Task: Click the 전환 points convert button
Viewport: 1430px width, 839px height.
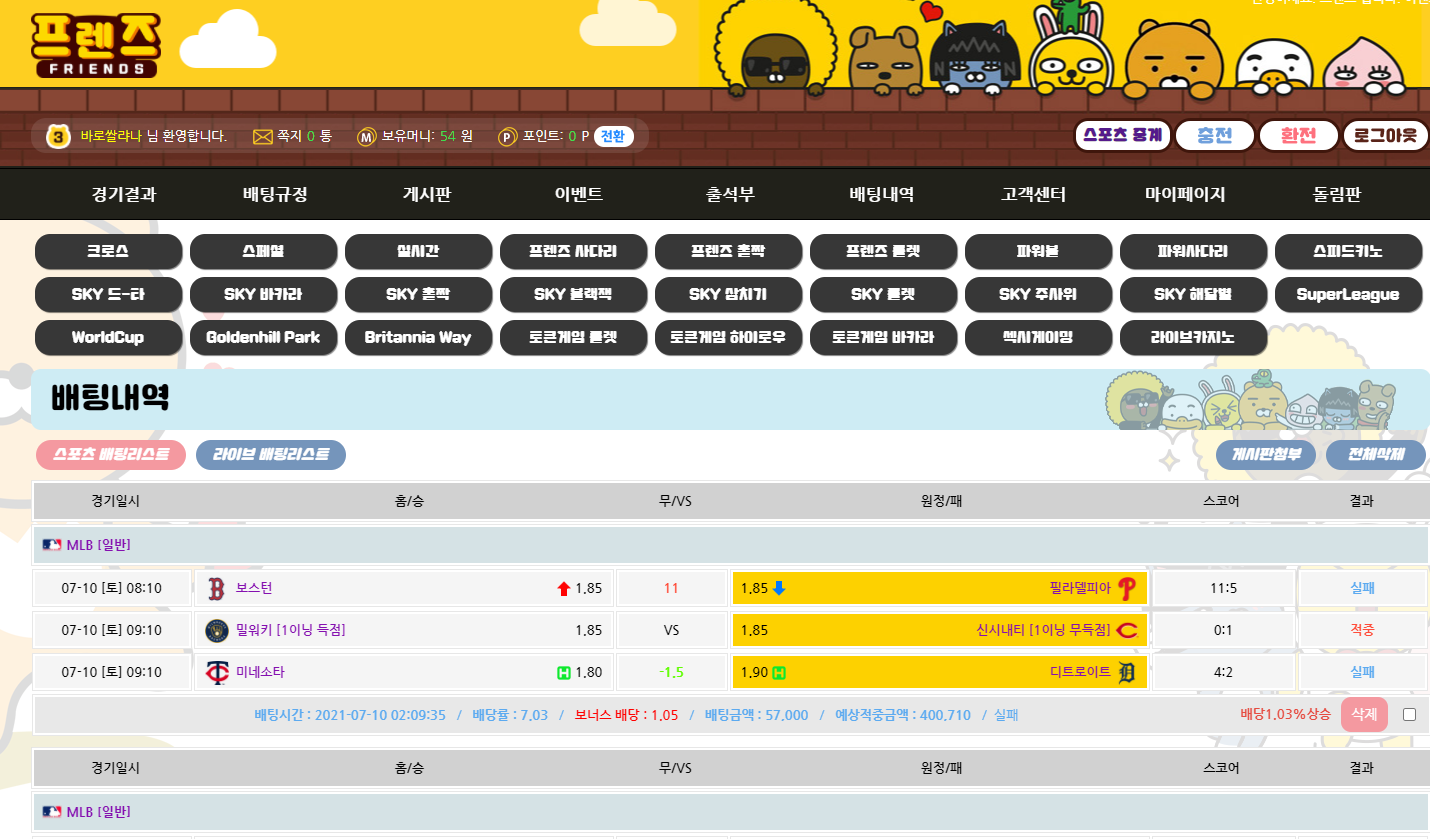Action: click(x=613, y=136)
